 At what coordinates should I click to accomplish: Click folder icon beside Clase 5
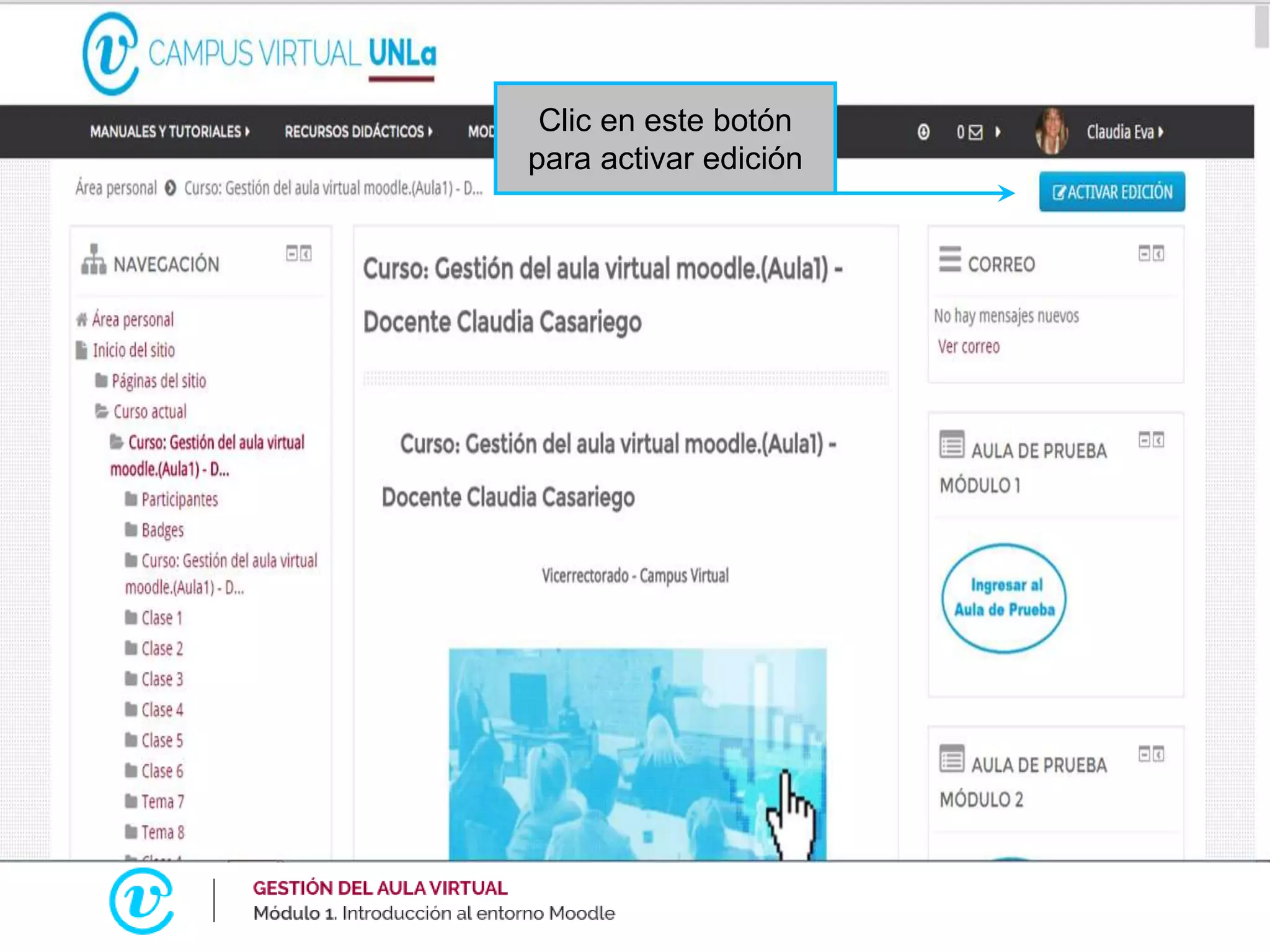click(131, 739)
